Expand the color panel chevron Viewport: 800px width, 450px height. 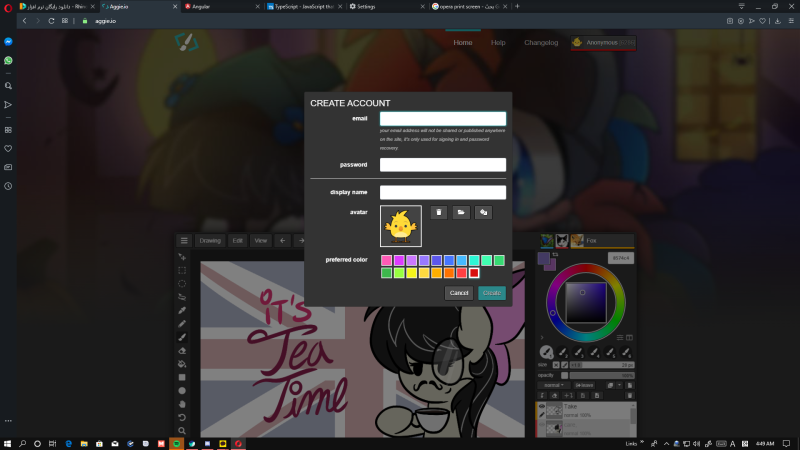pos(542,338)
